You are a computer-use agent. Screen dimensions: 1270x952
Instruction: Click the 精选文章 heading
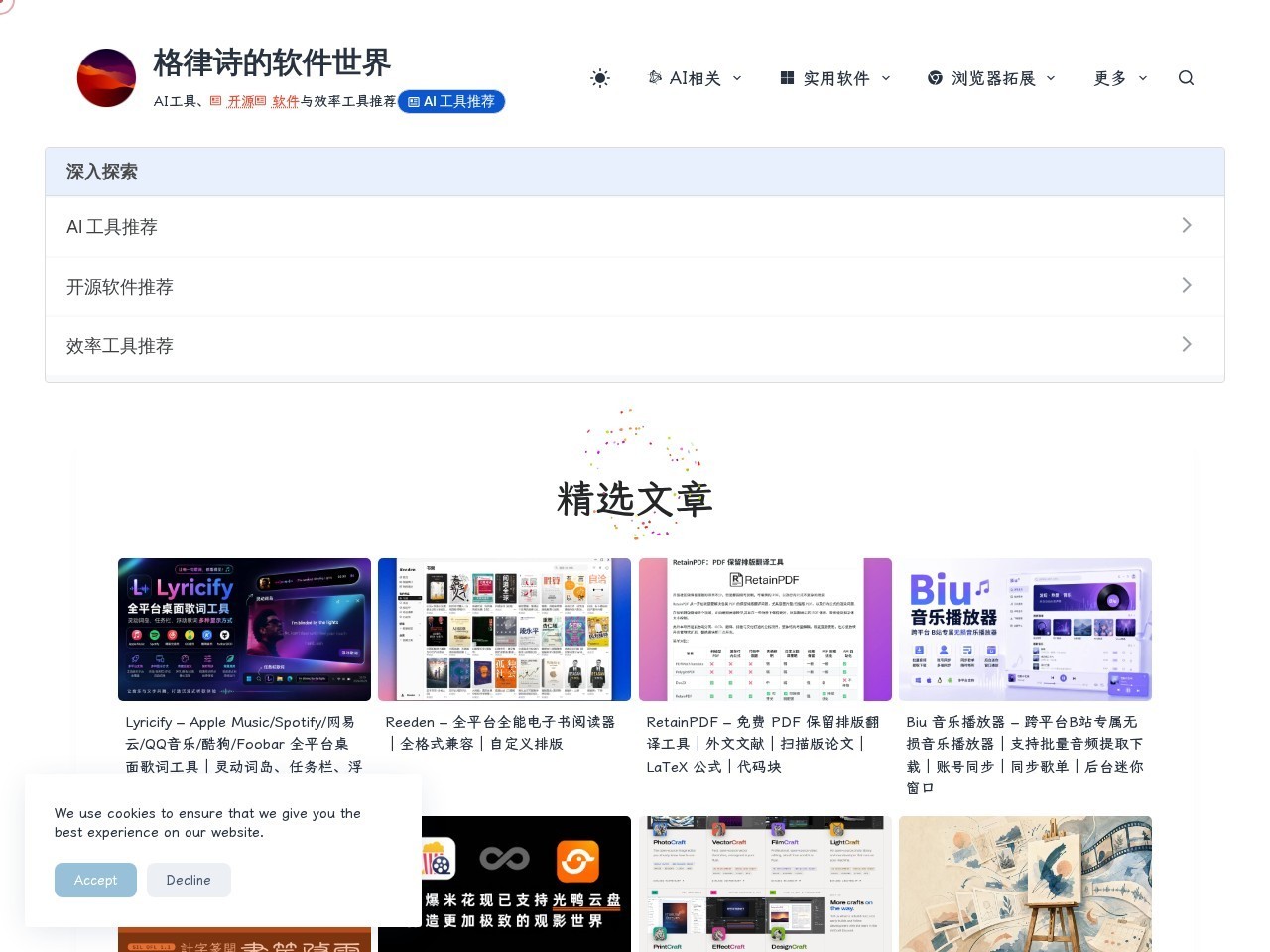click(x=635, y=499)
